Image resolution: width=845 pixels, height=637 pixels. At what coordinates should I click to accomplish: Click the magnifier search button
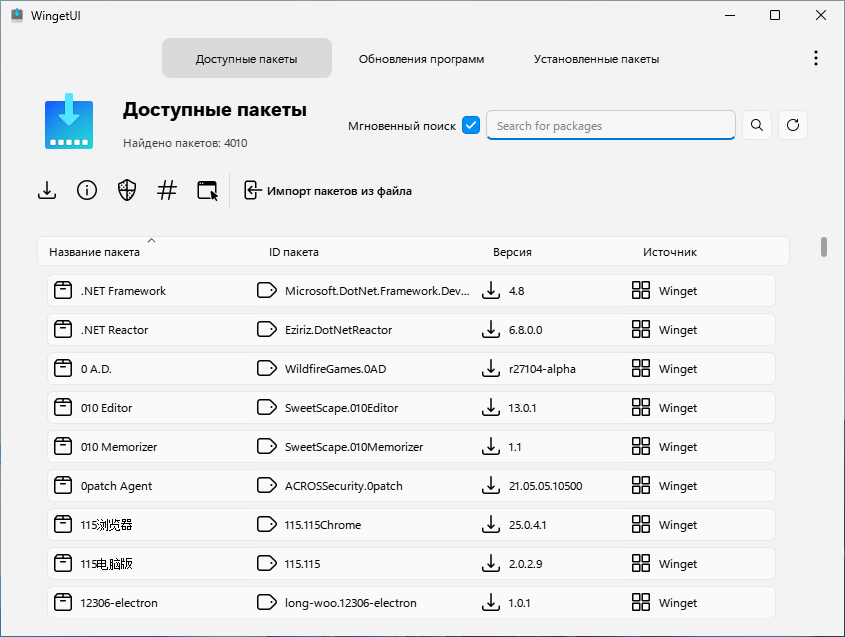pyautogui.click(x=757, y=126)
